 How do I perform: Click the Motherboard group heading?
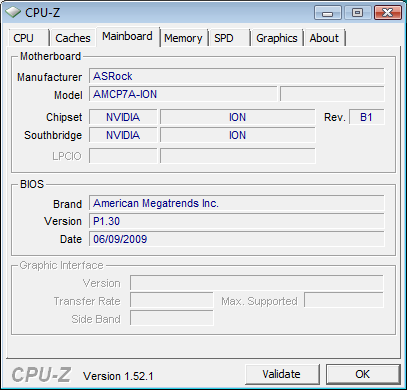coord(50,56)
